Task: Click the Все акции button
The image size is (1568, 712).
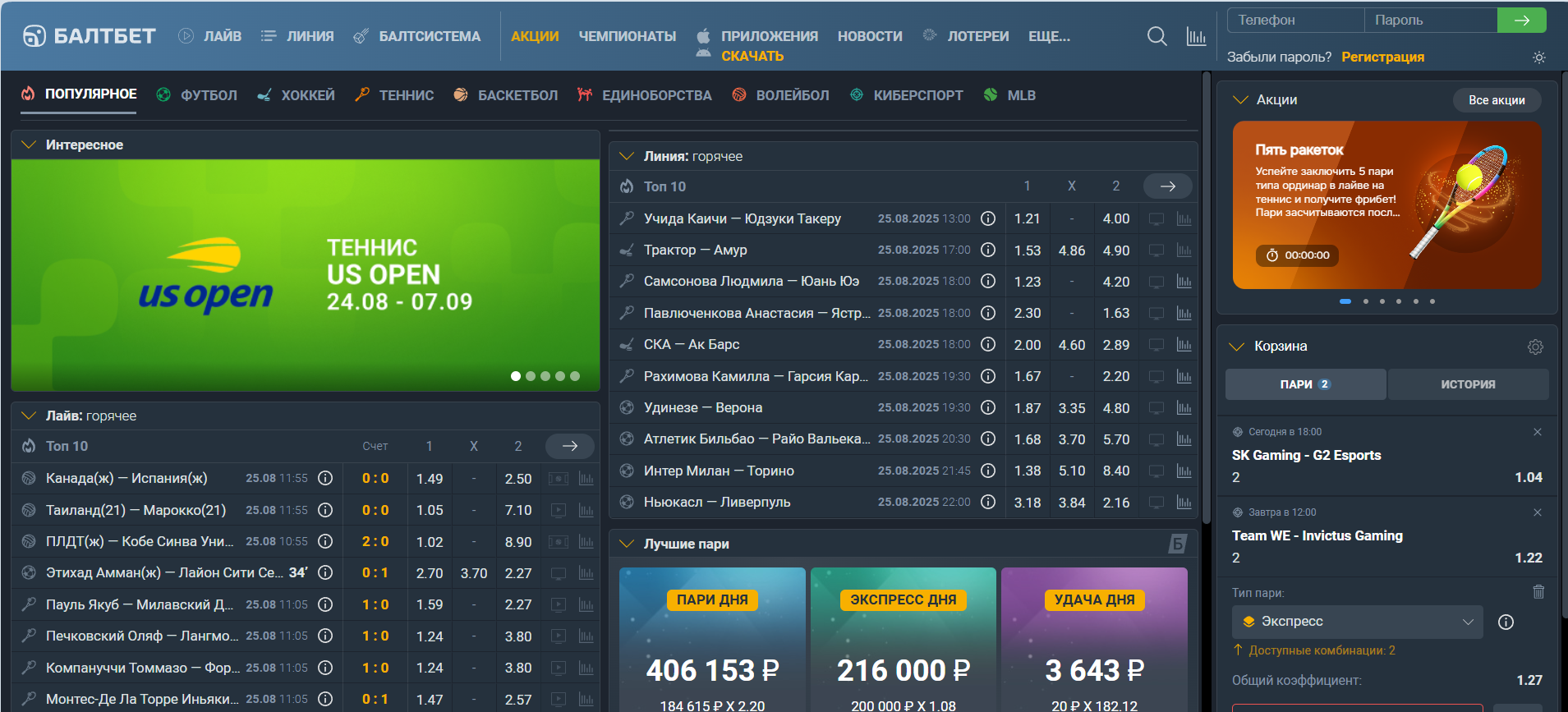Action: click(x=1497, y=100)
